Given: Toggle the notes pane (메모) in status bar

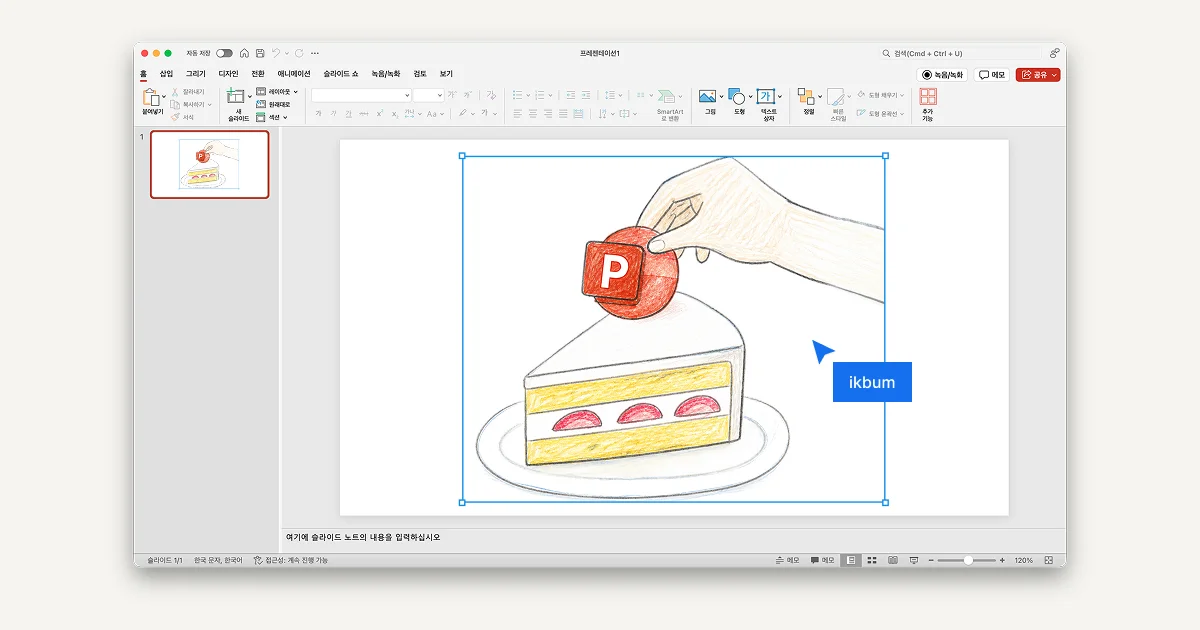Looking at the screenshot, I should point(787,560).
